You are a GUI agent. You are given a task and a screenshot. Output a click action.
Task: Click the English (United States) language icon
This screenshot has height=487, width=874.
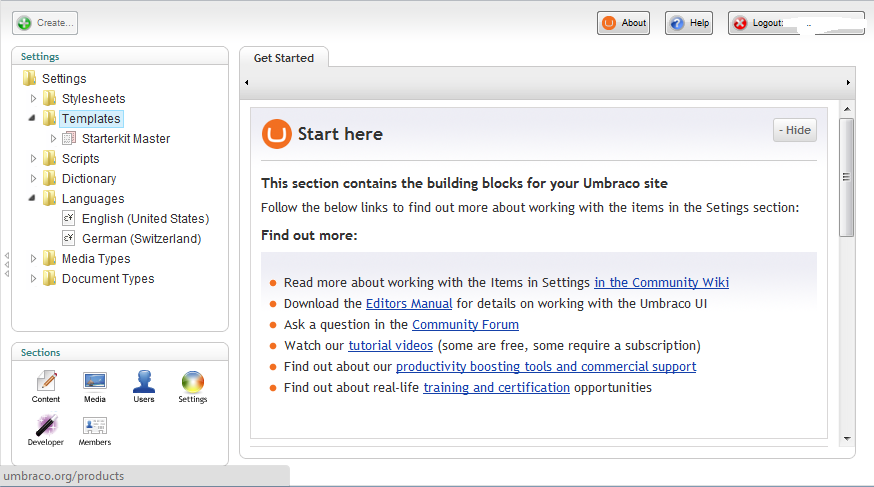(69, 218)
